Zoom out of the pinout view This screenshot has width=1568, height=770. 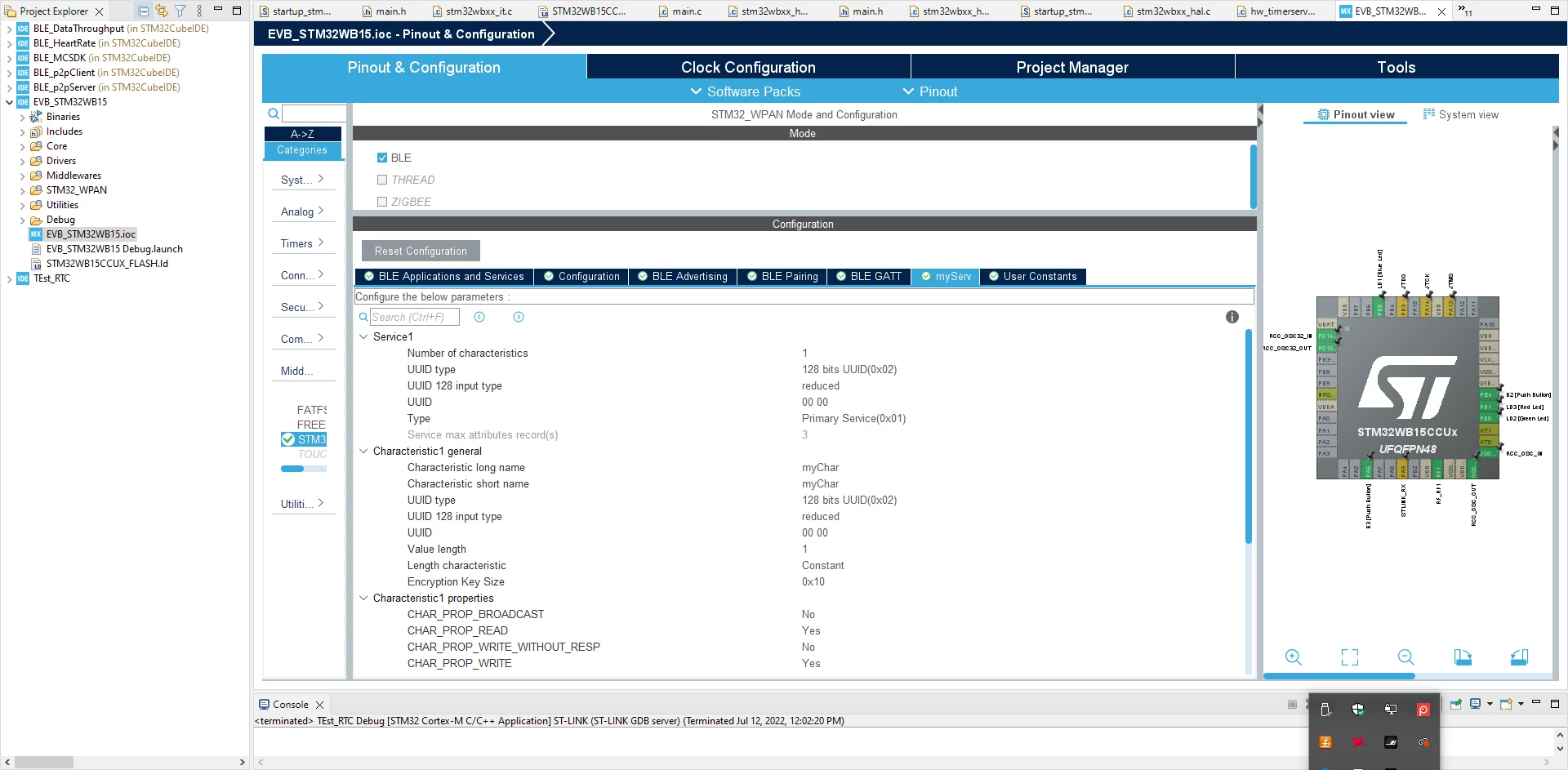pyautogui.click(x=1405, y=657)
